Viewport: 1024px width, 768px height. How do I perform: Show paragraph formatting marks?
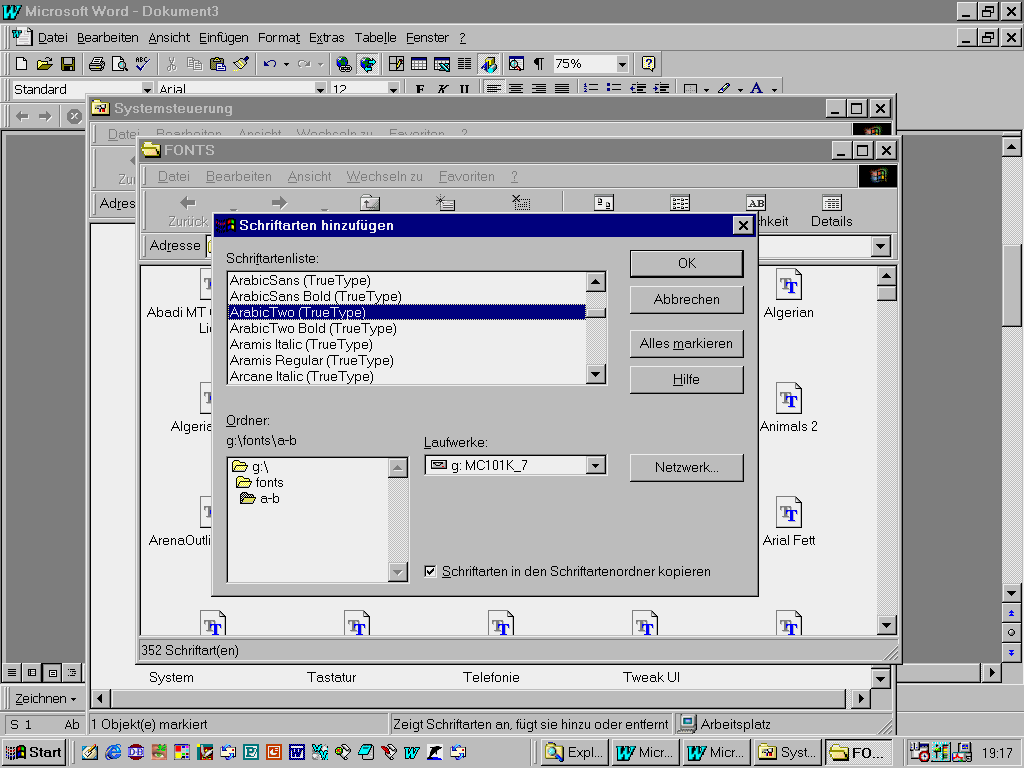(x=539, y=64)
